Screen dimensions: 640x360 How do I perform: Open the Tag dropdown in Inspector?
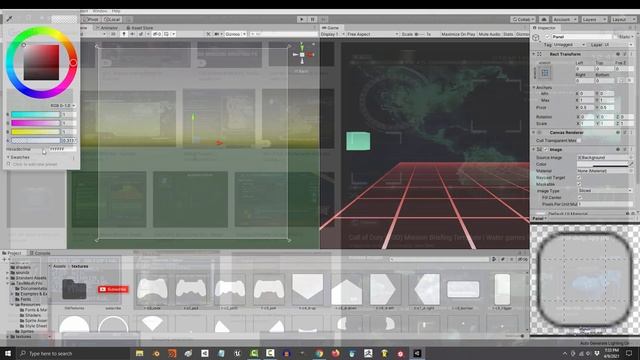(569, 44)
